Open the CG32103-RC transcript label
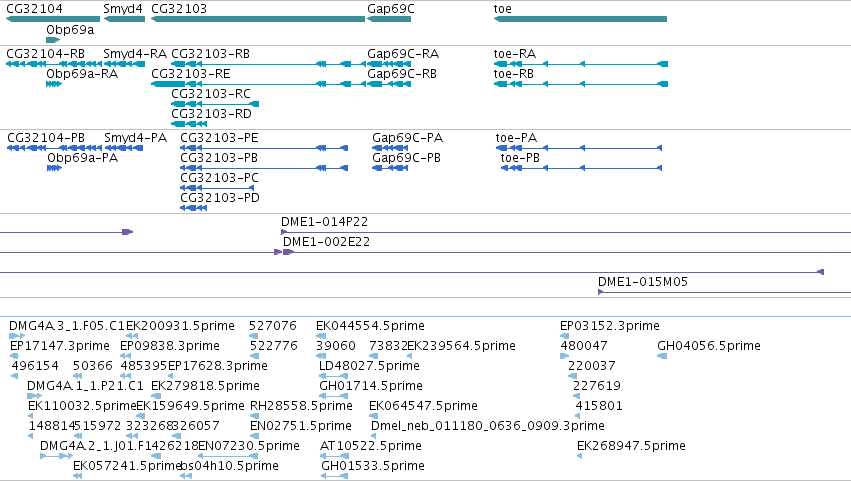The image size is (851, 481). click(x=211, y=94)
